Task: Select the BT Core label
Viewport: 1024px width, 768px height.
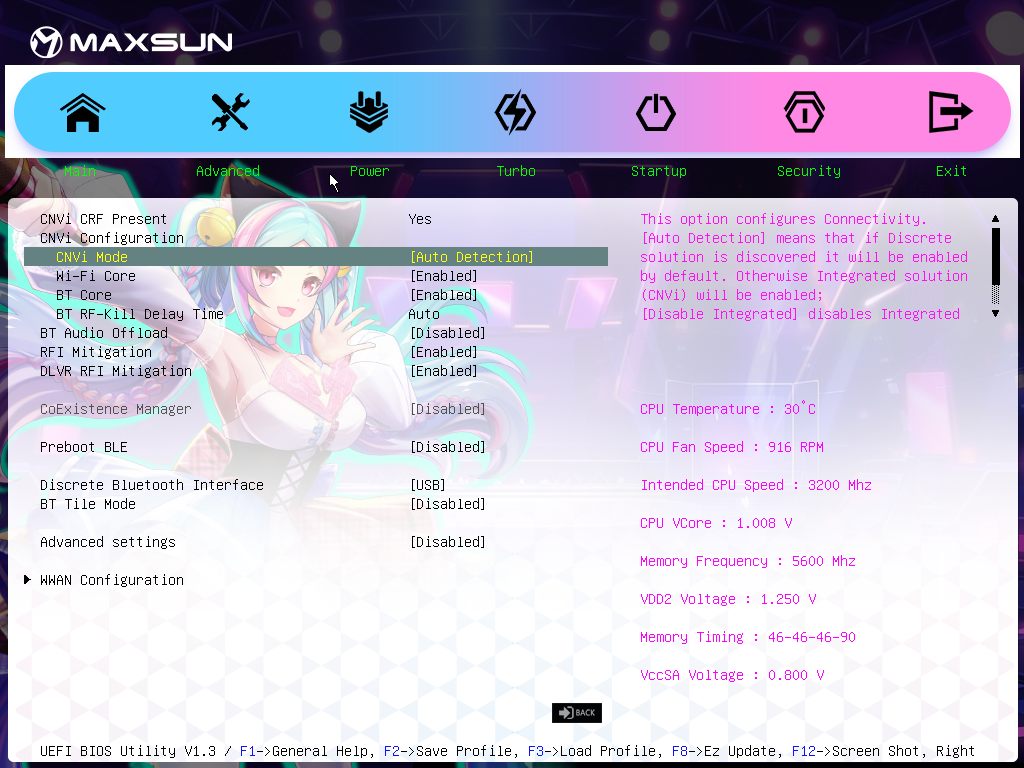Action: pyautogui.click(x=84, y=295)
